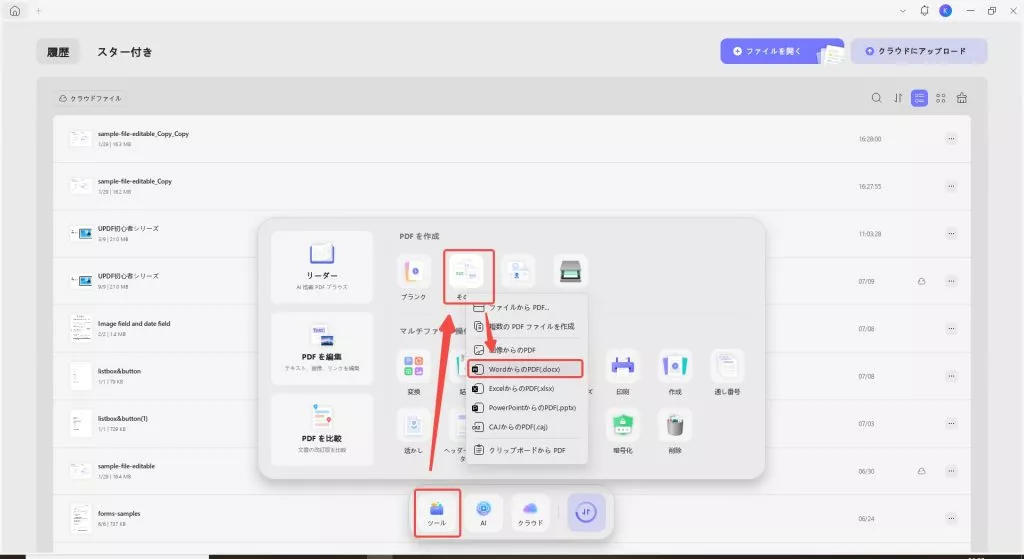Open more options for sample-file-editable_Copy_Copy
This screenshot has height=559, width=1024.
951,138
